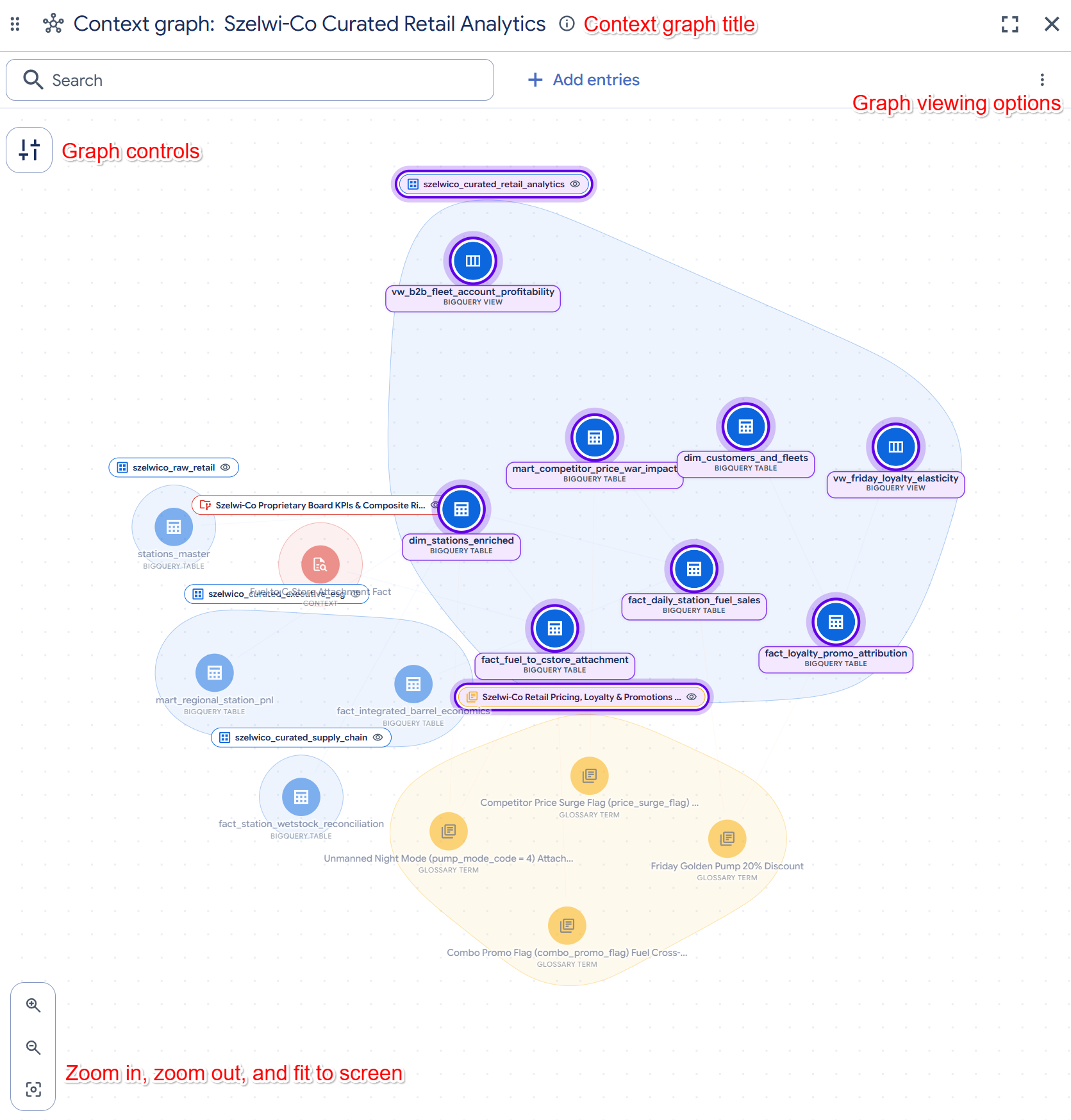Select Combo Promo Flag glossary term node

567,926
